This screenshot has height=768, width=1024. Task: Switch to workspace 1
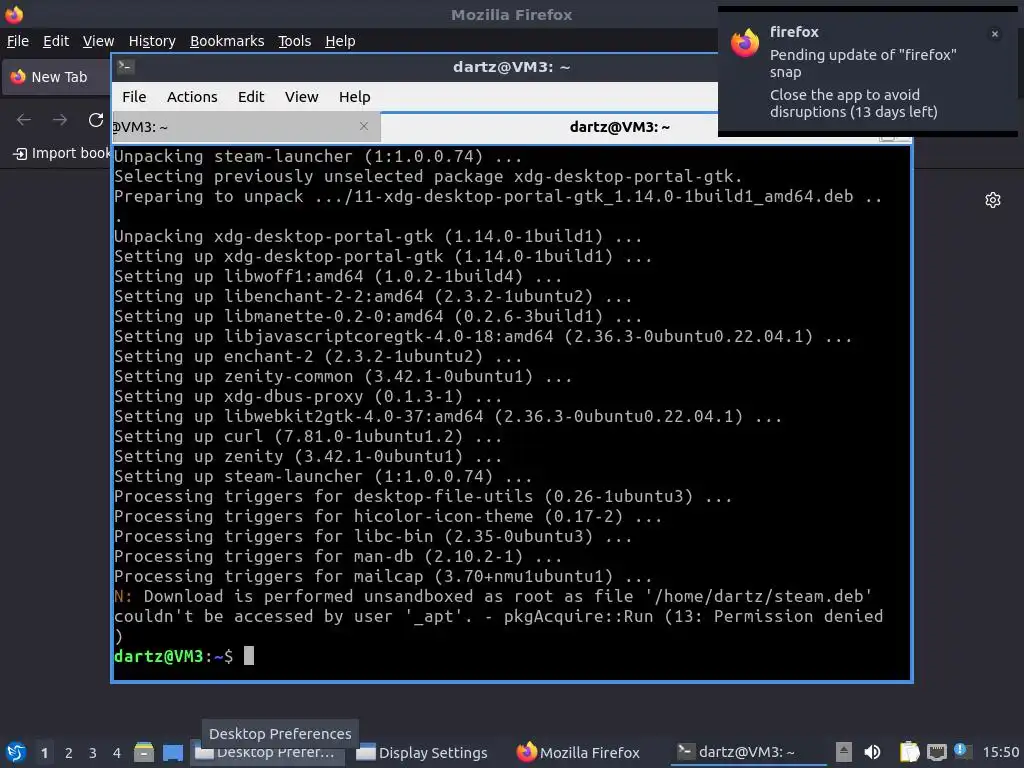(x=44, y=753)
